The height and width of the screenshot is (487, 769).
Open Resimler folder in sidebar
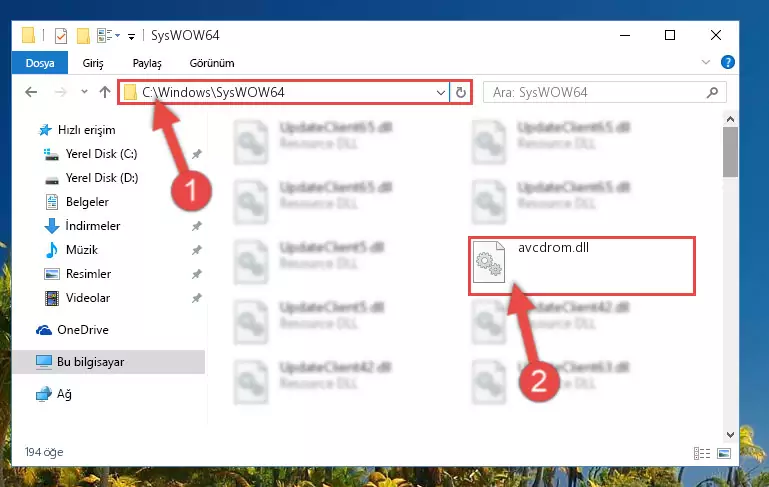88,274
